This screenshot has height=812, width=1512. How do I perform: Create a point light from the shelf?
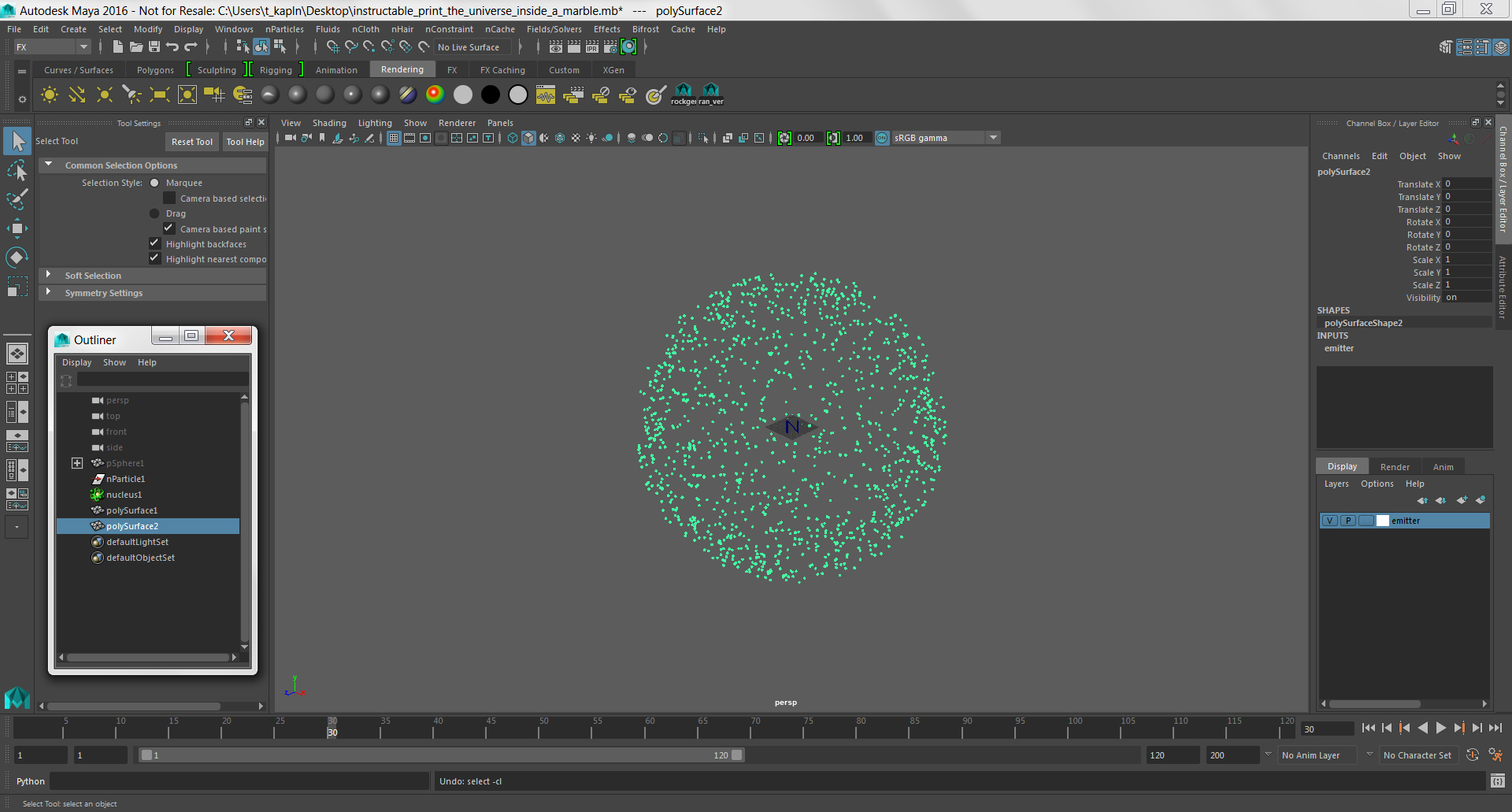(104, 95)
